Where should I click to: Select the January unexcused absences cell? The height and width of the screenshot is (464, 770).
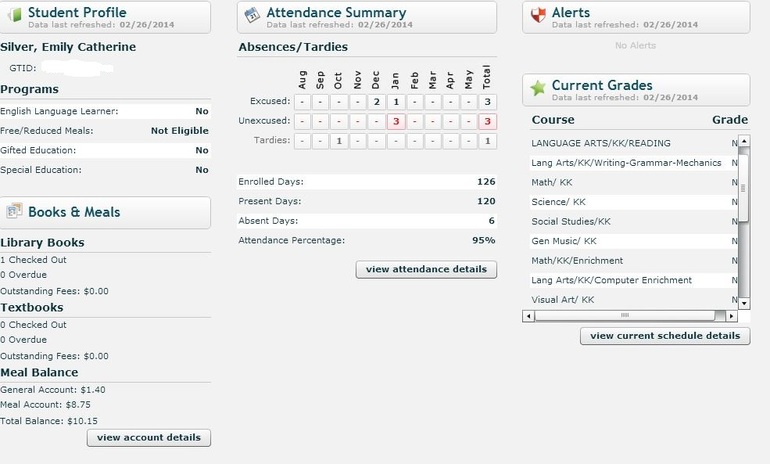396,121
